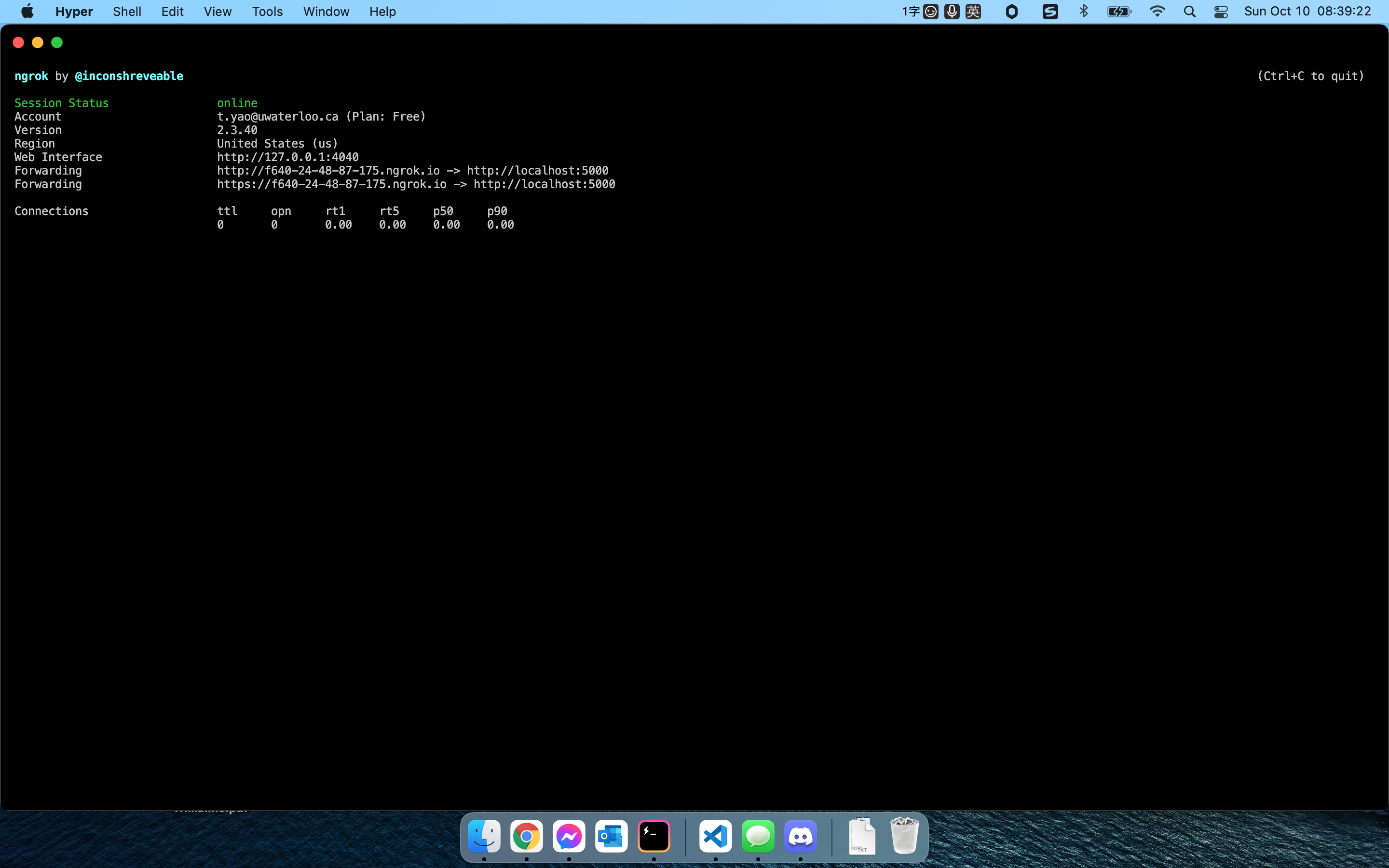The image size is (1389, 868).
Task: Open the input source switcher menu
Action: (973, 12)
